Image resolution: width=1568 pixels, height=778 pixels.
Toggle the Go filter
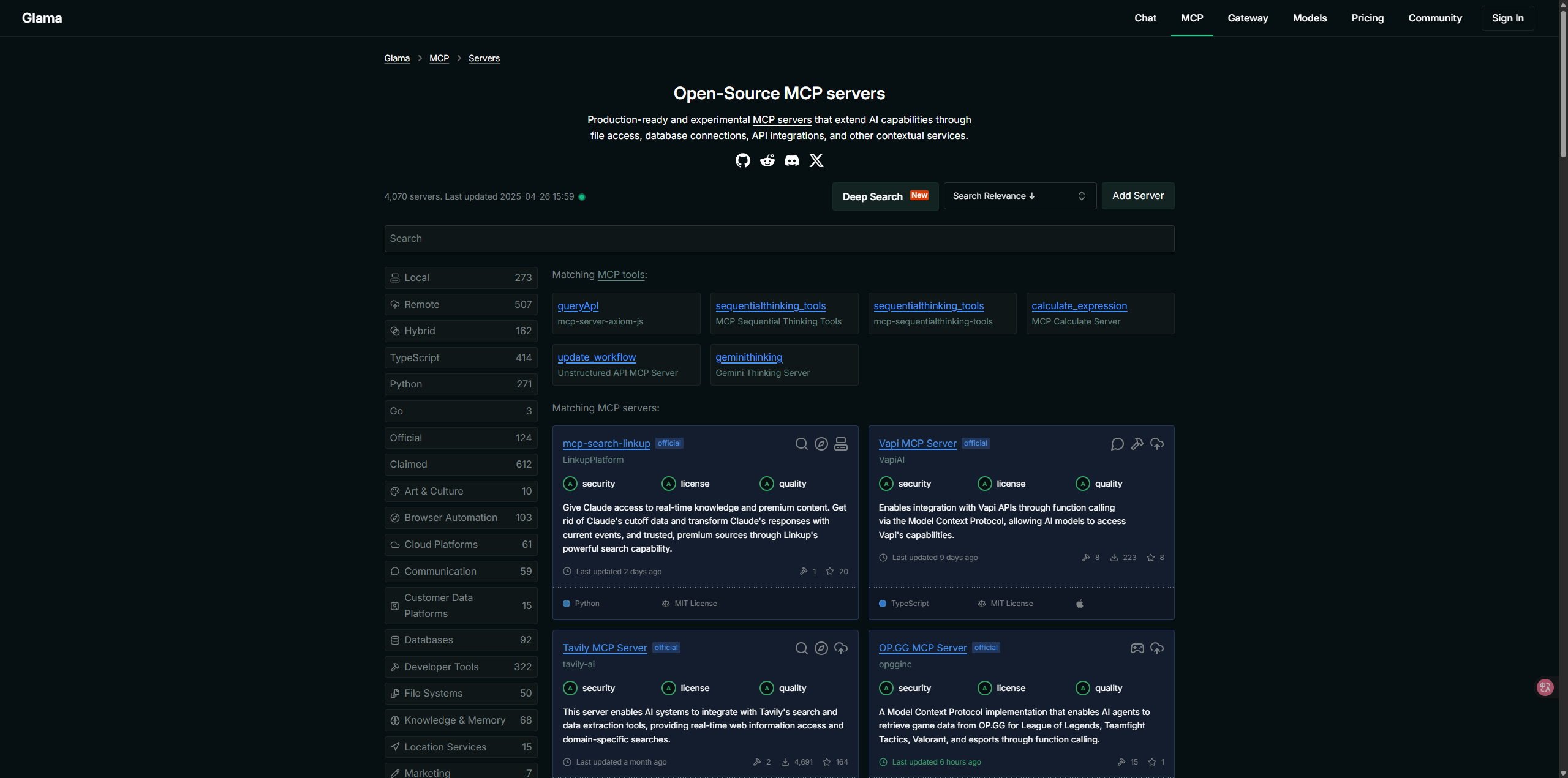(x=461, y=411)
